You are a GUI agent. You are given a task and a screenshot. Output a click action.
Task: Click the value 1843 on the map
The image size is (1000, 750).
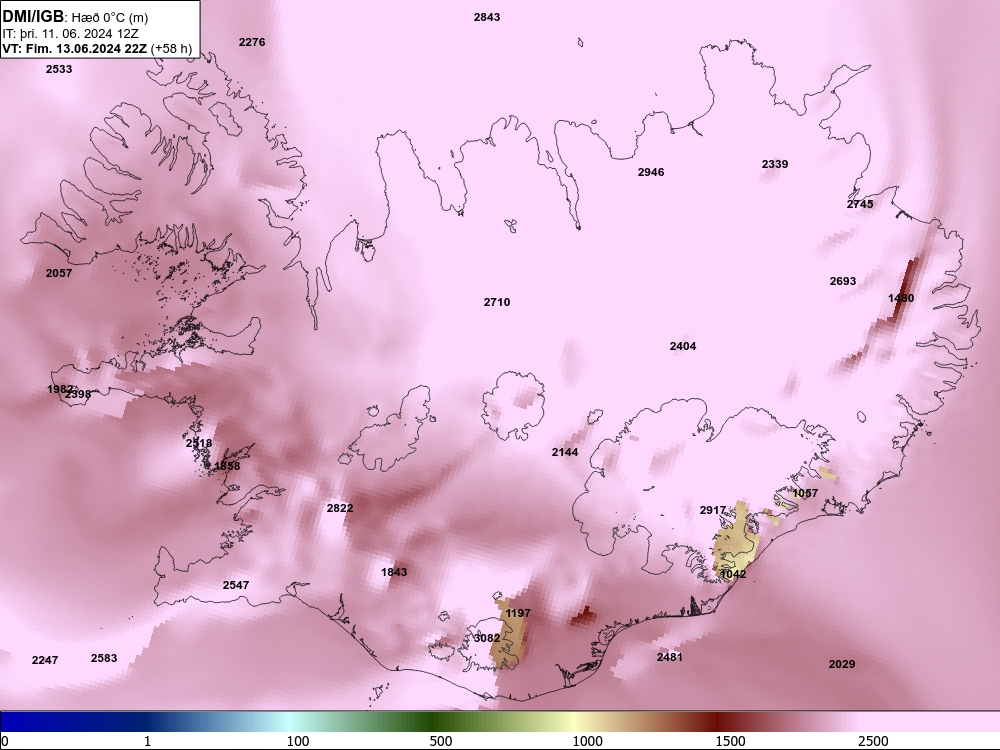[x=393, y=572]
